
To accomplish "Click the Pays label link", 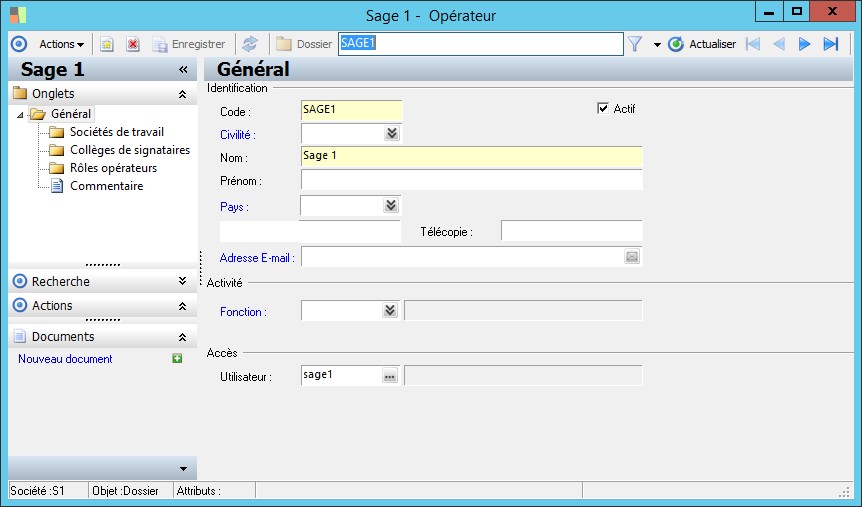I will tap(234, 207).
